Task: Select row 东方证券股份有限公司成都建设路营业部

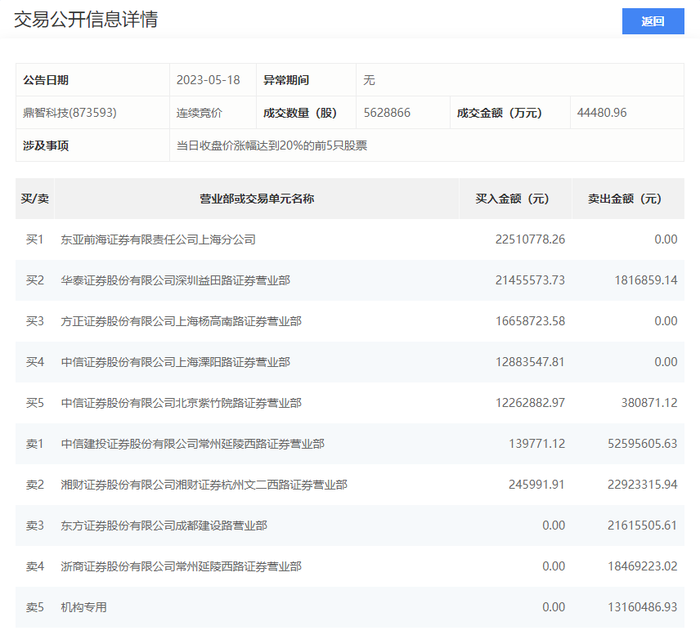Action: [x=350, y=526]
